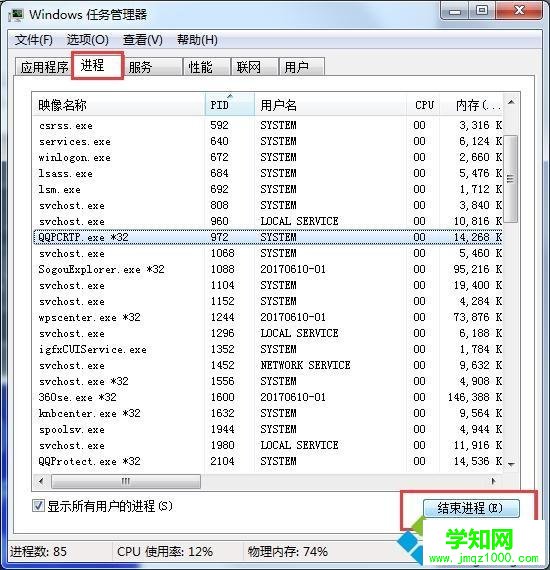Click user name 20170610-01 for PID 1088
Image resolution: width=550 pixels, height=570 pixels.
(x=293, y=269)
